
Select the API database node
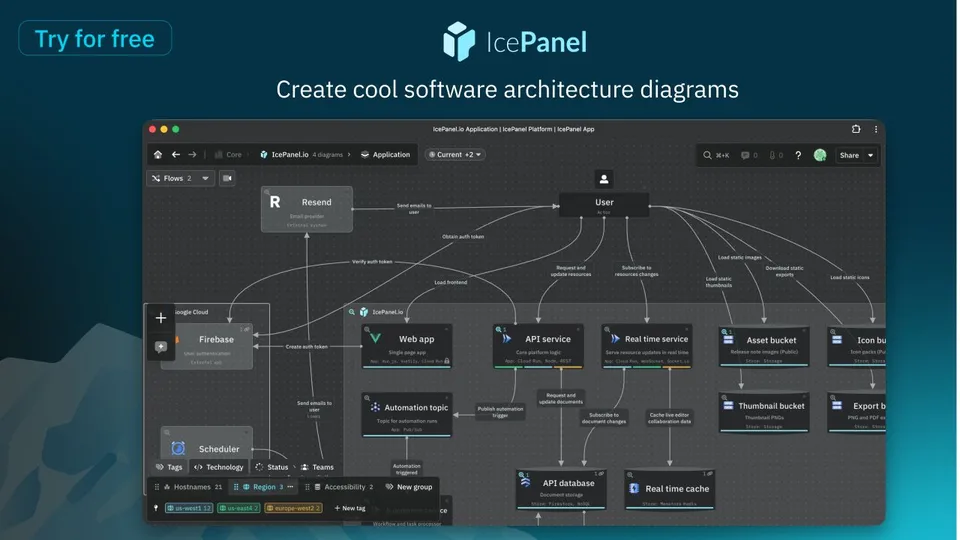tap(561, 489)
